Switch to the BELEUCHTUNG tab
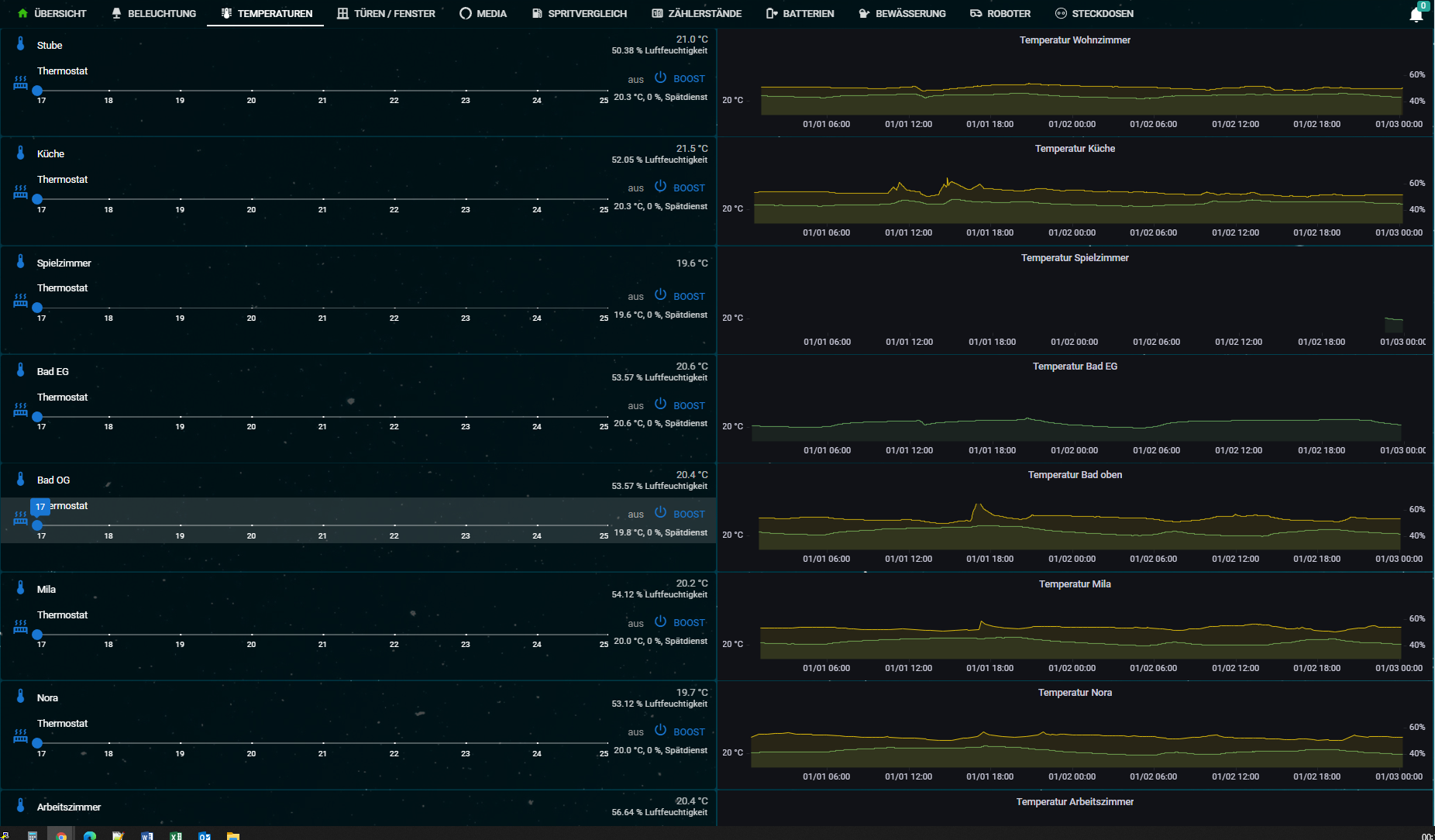 (153, 13)
